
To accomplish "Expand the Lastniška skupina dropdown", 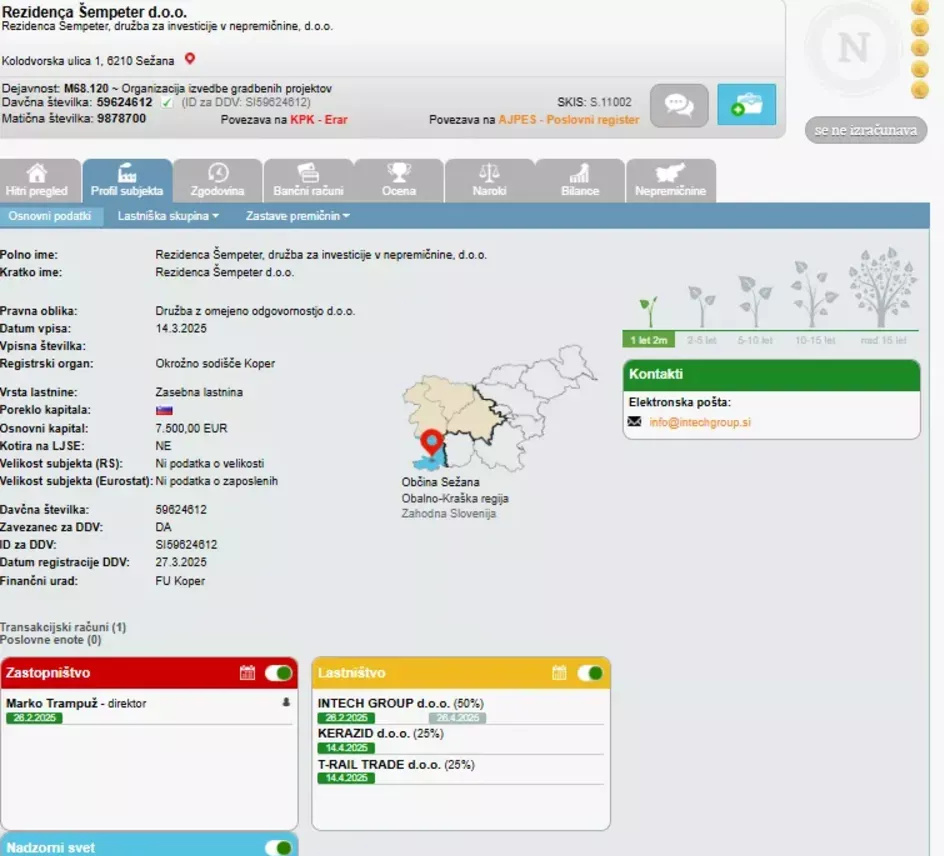I will pyautogui.click(x=168, y=216).
